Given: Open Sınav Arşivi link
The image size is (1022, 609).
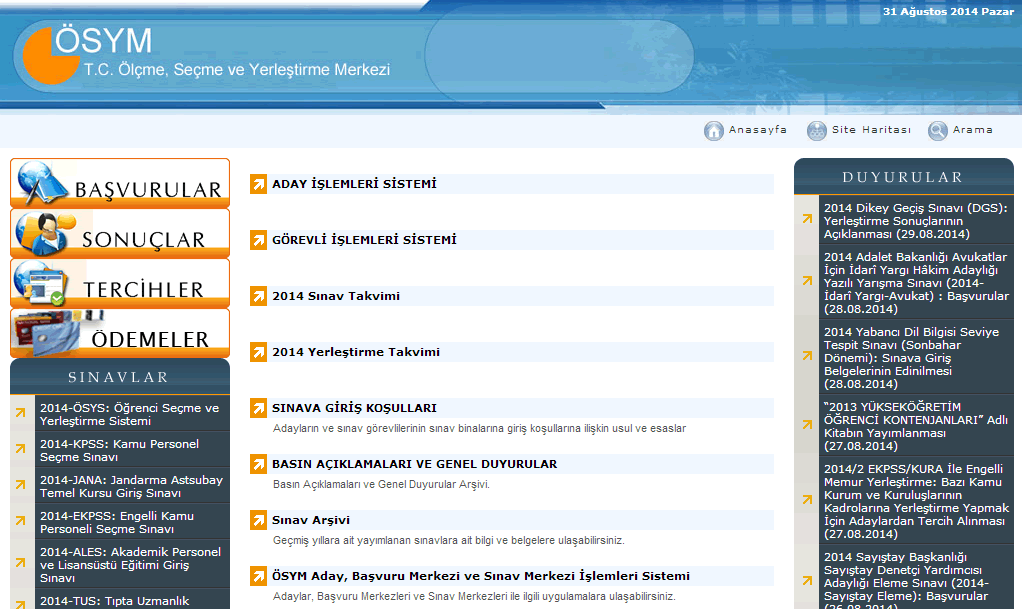Looking at the screenshot, I should point(311,520).
